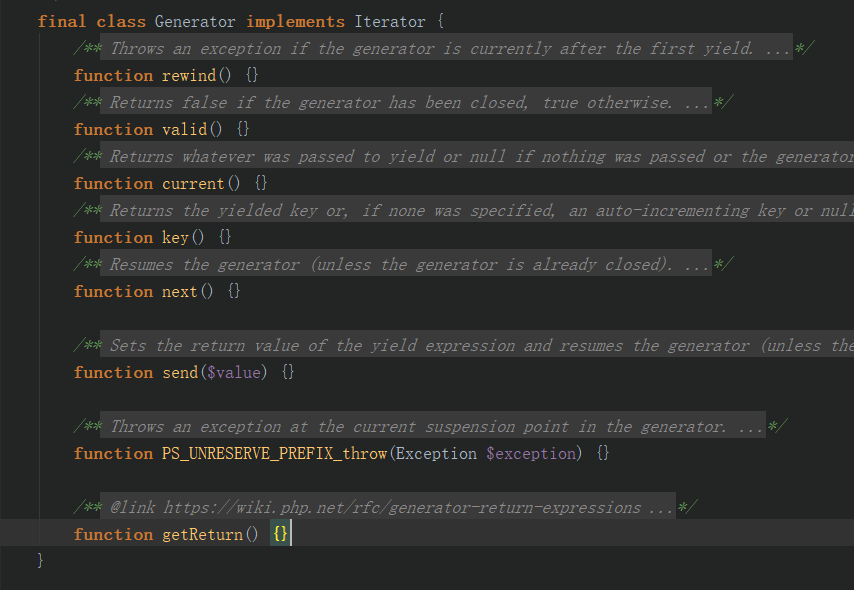Place cursor on next function name

pos(180,291)
